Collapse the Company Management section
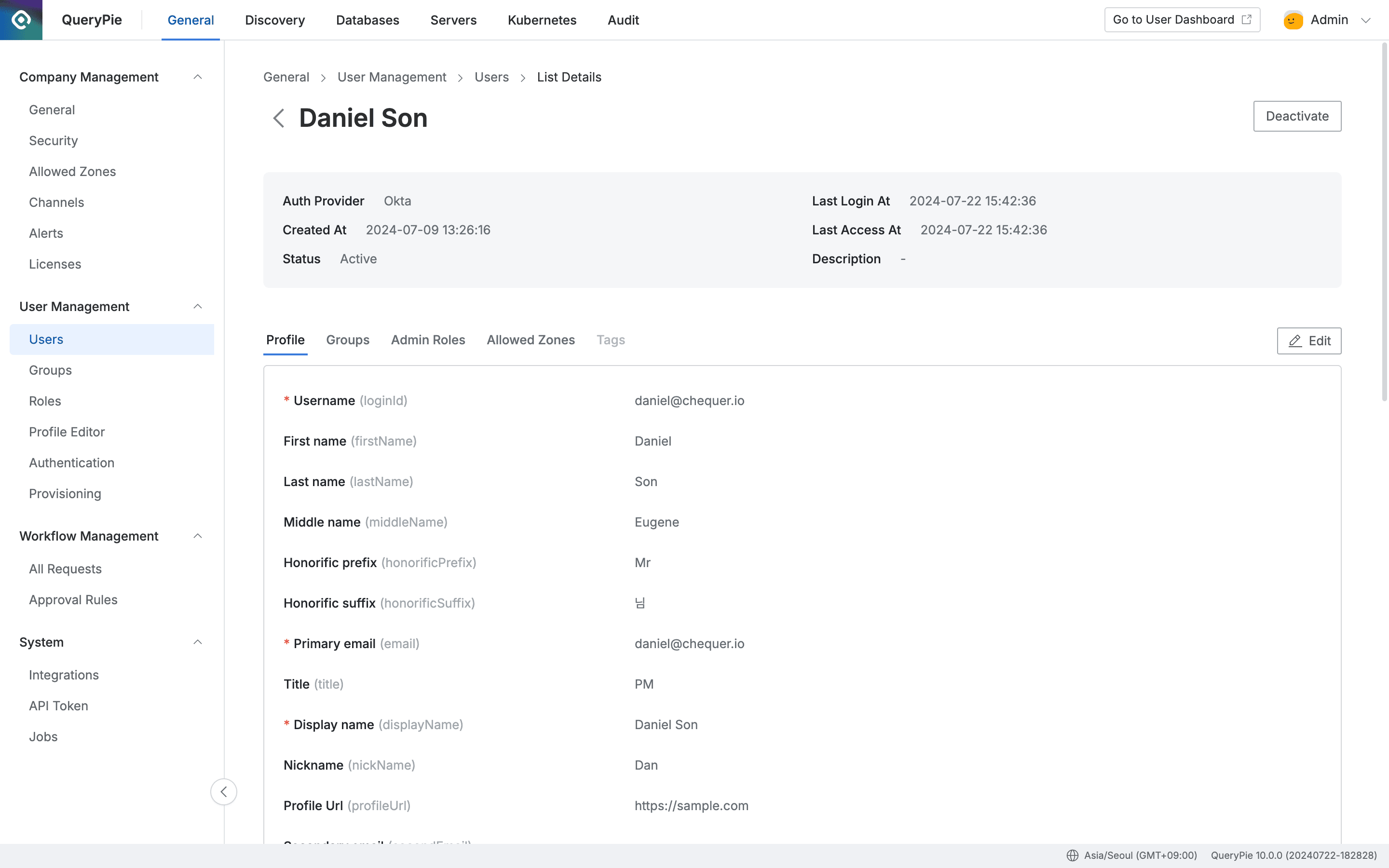 coord(198,76)
